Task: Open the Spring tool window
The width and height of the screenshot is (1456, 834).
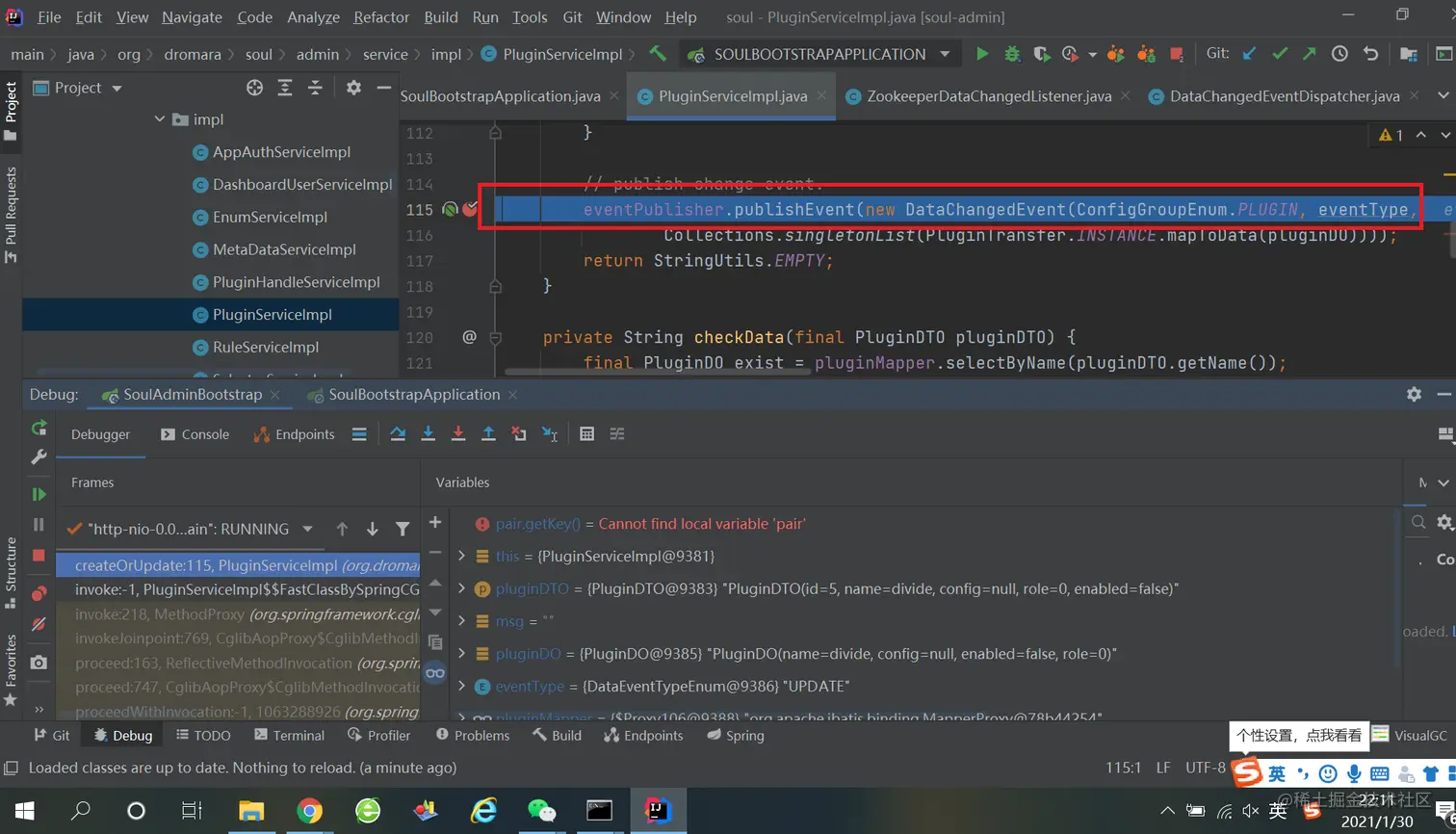Action: click(x=735, y=735)
